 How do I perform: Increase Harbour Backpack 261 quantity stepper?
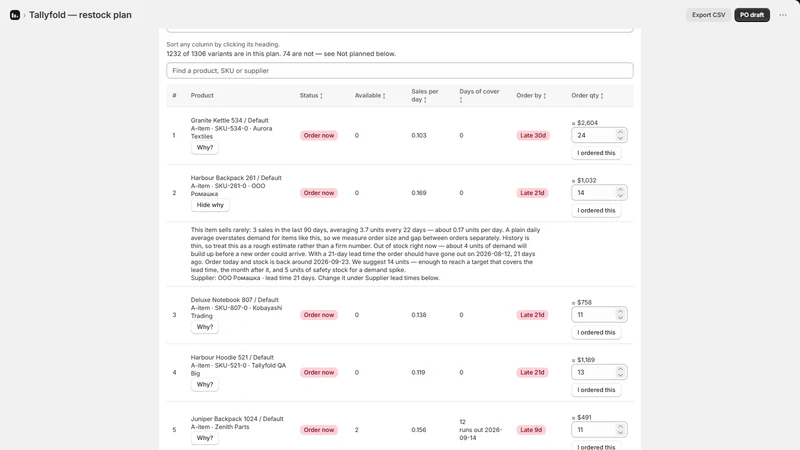pyautogui.click(x=620, y=190)
